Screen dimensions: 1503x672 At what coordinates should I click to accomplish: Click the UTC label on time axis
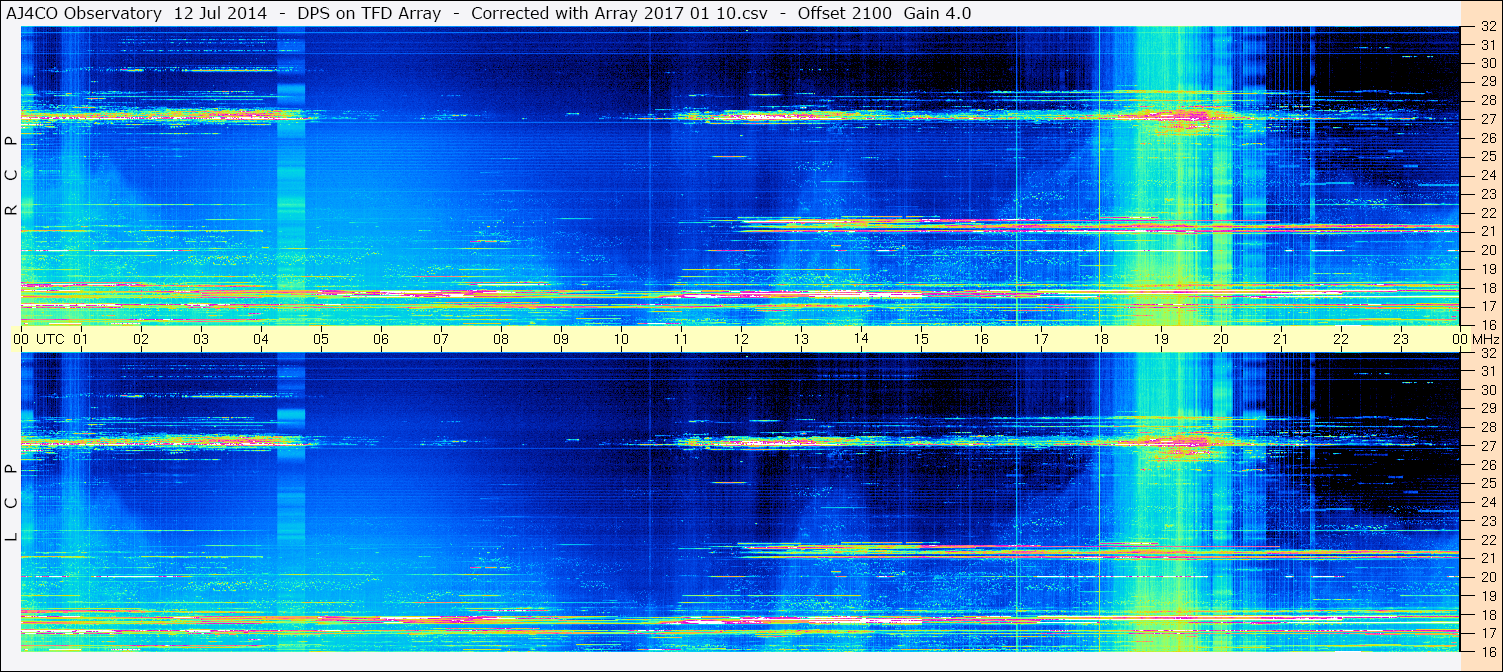click(x=50, y=339)
